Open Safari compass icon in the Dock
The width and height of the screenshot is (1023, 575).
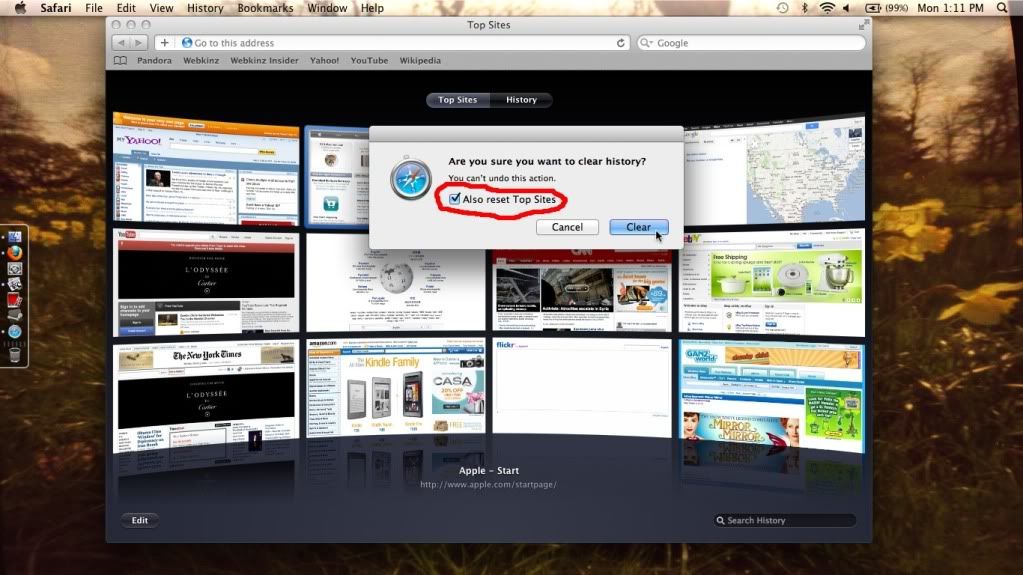[14, 332]
